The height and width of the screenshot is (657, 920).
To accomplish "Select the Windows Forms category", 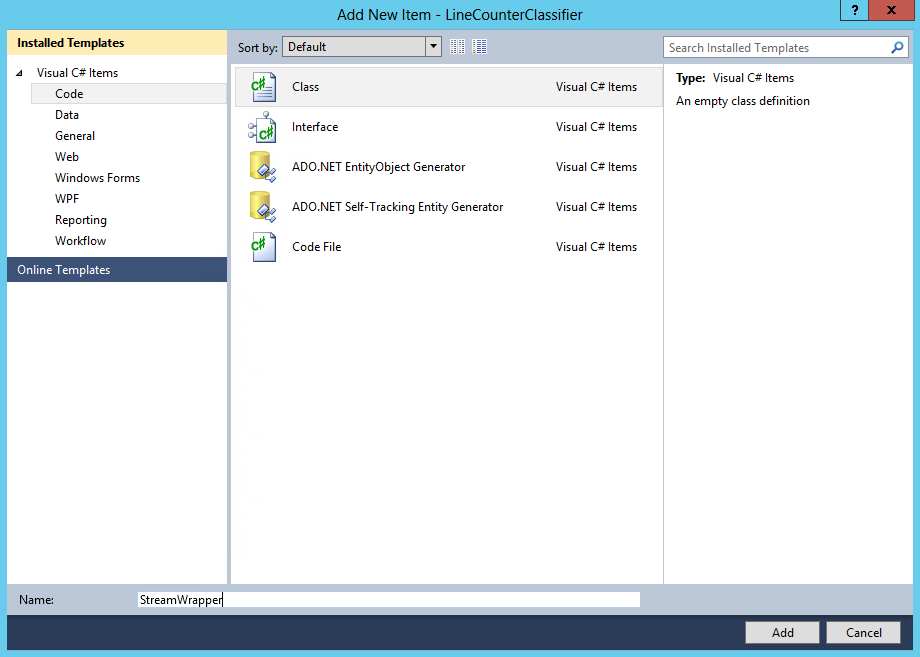I will [x=97, y=177].
